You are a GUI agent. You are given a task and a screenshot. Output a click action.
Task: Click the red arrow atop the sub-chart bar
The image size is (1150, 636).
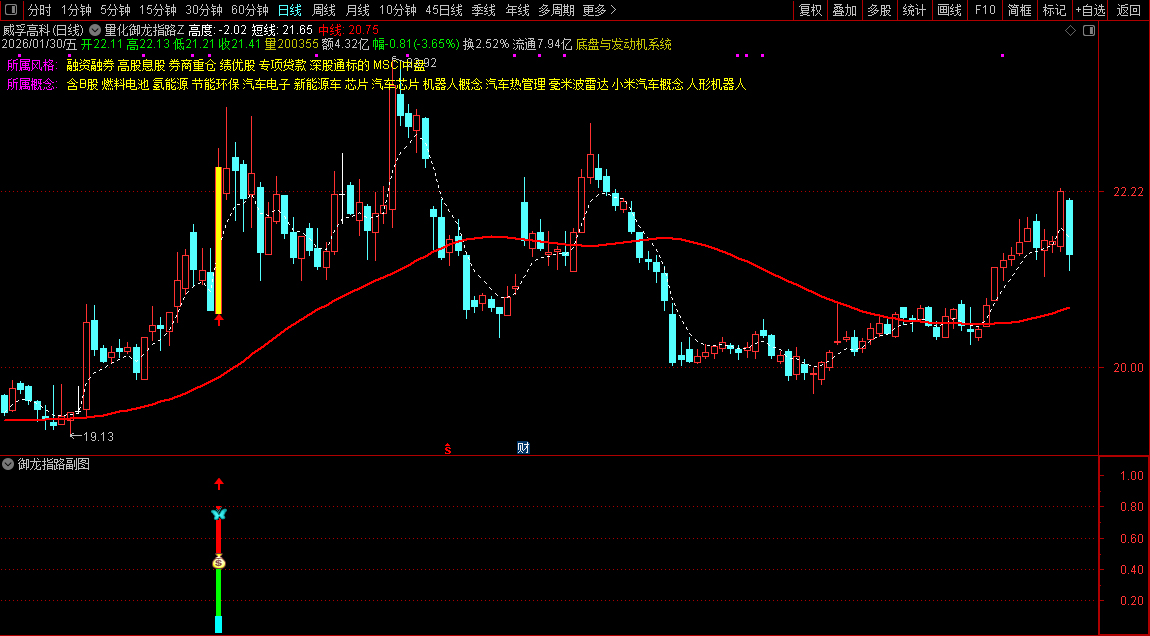[x=219, y=483]
